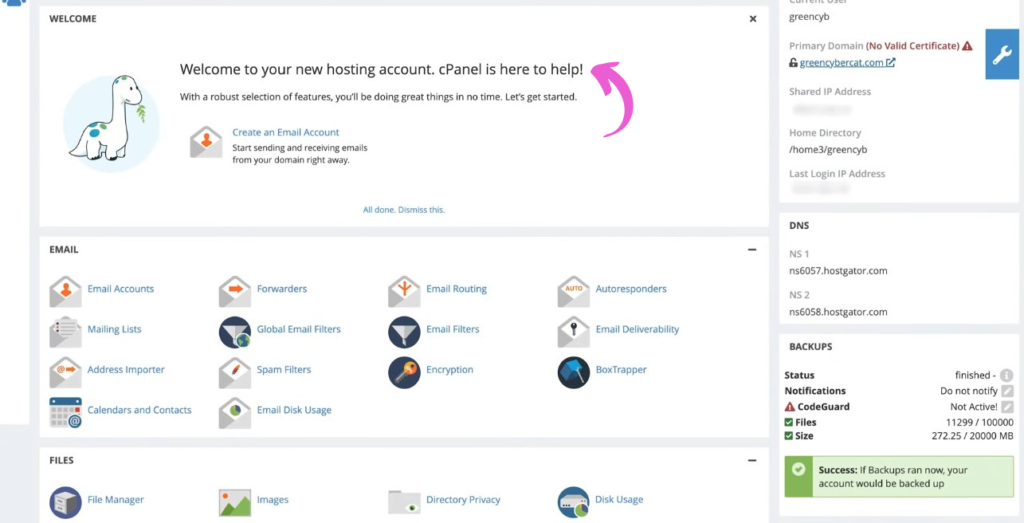
Task: Select the ns6058.hostgator.com nameserver text
Action: 838,311
